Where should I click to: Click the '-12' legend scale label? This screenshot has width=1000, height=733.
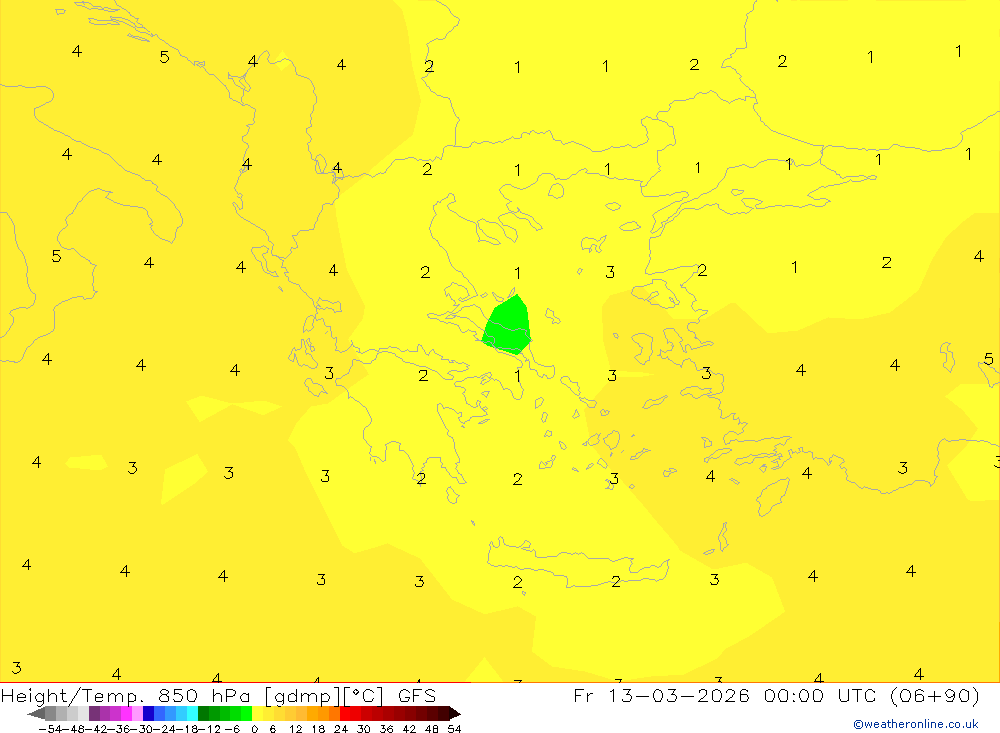click(210, 729)
